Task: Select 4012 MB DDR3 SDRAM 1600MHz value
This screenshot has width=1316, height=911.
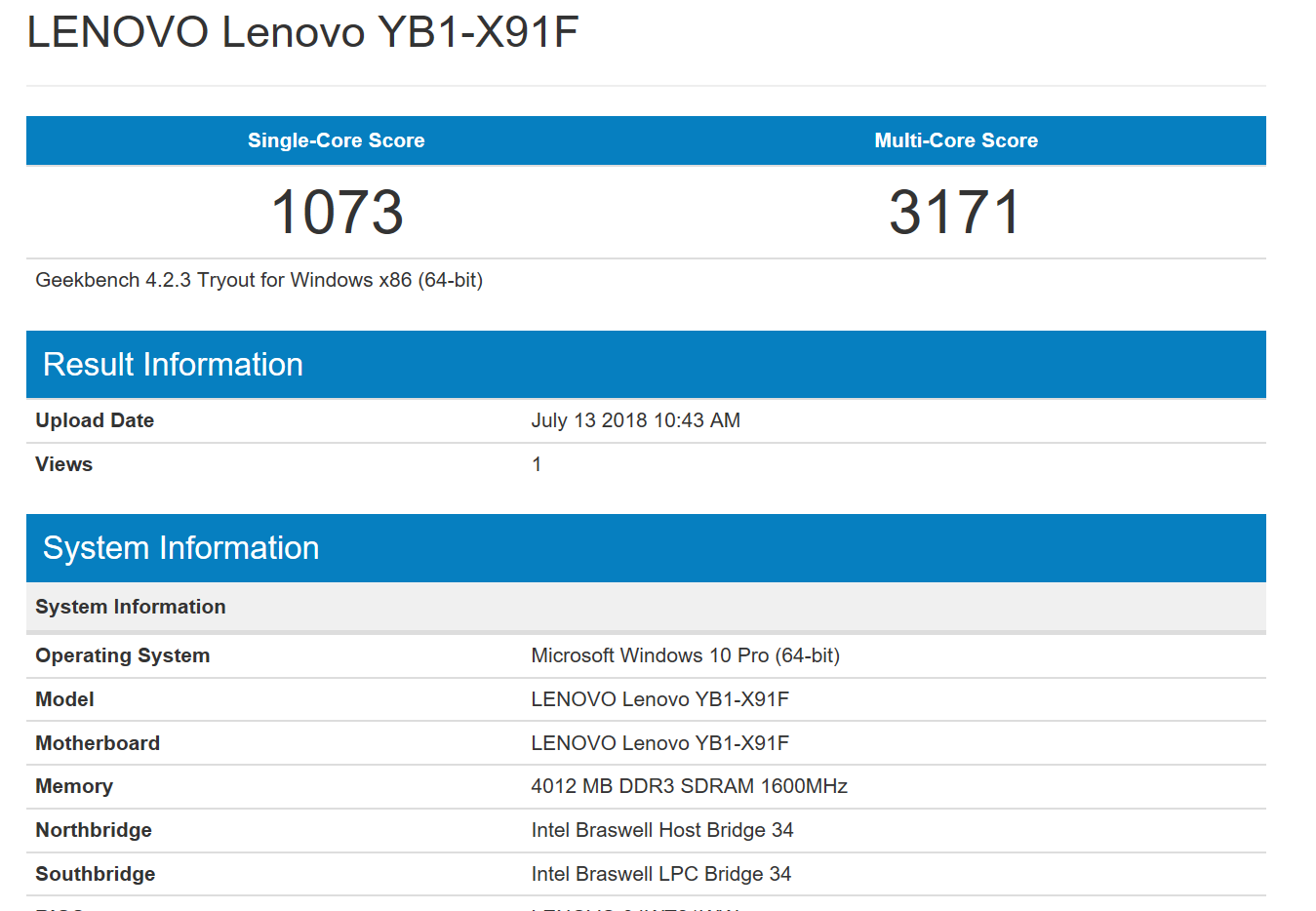Action: [690, 786]
